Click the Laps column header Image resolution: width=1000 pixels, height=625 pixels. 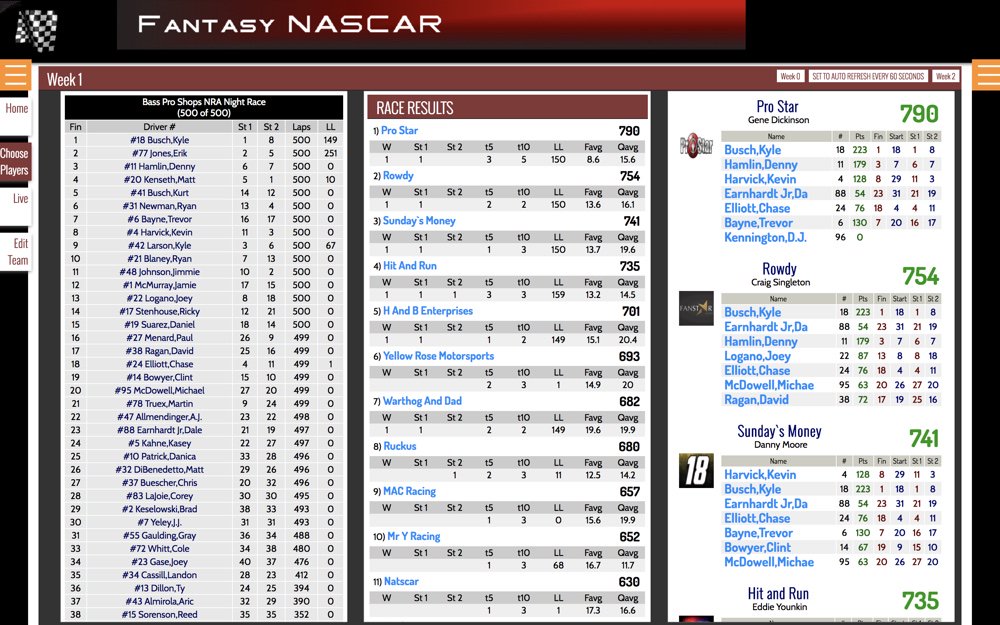point(301,127)
